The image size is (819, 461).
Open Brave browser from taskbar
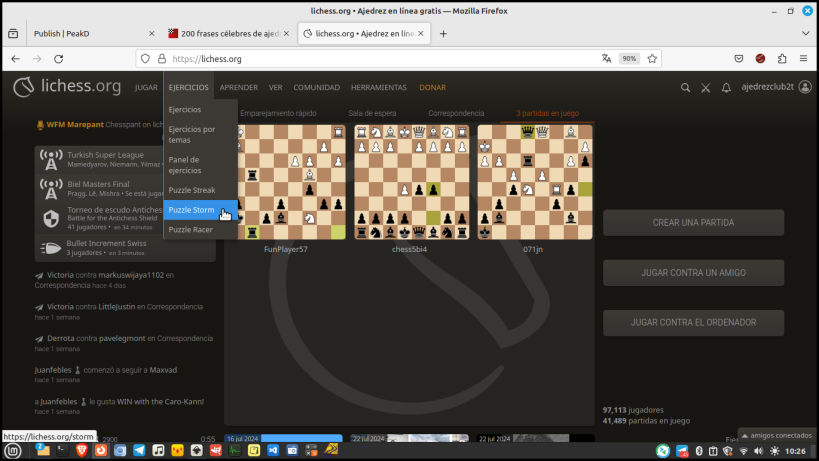tap(81, 450)
